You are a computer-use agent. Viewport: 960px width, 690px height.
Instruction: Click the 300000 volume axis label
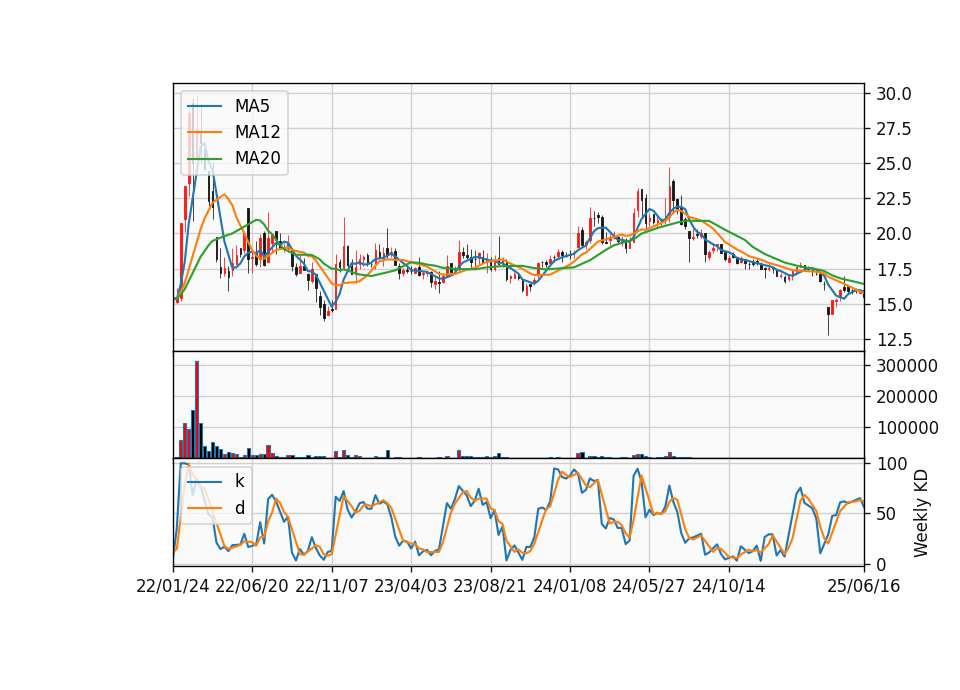coord(907,366)
